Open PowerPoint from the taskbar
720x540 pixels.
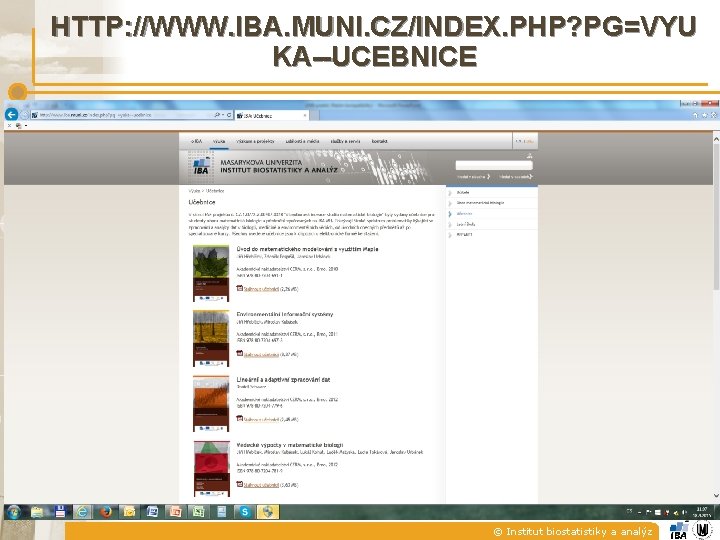(x=175, y=512)
